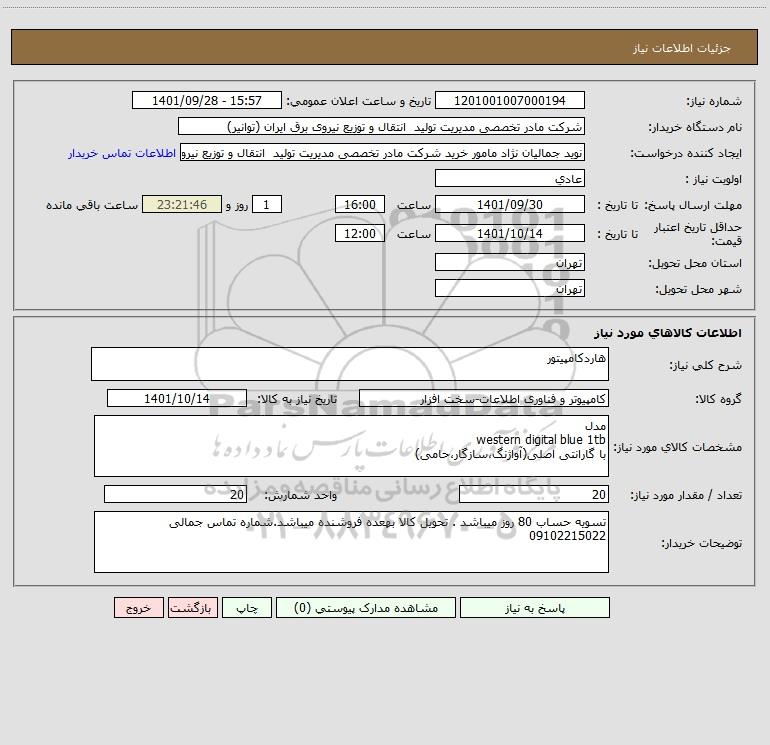Click the 'شهر محل تحویل:' label
The width and height of the screenshot is (770, 745).
coord(699,290)
